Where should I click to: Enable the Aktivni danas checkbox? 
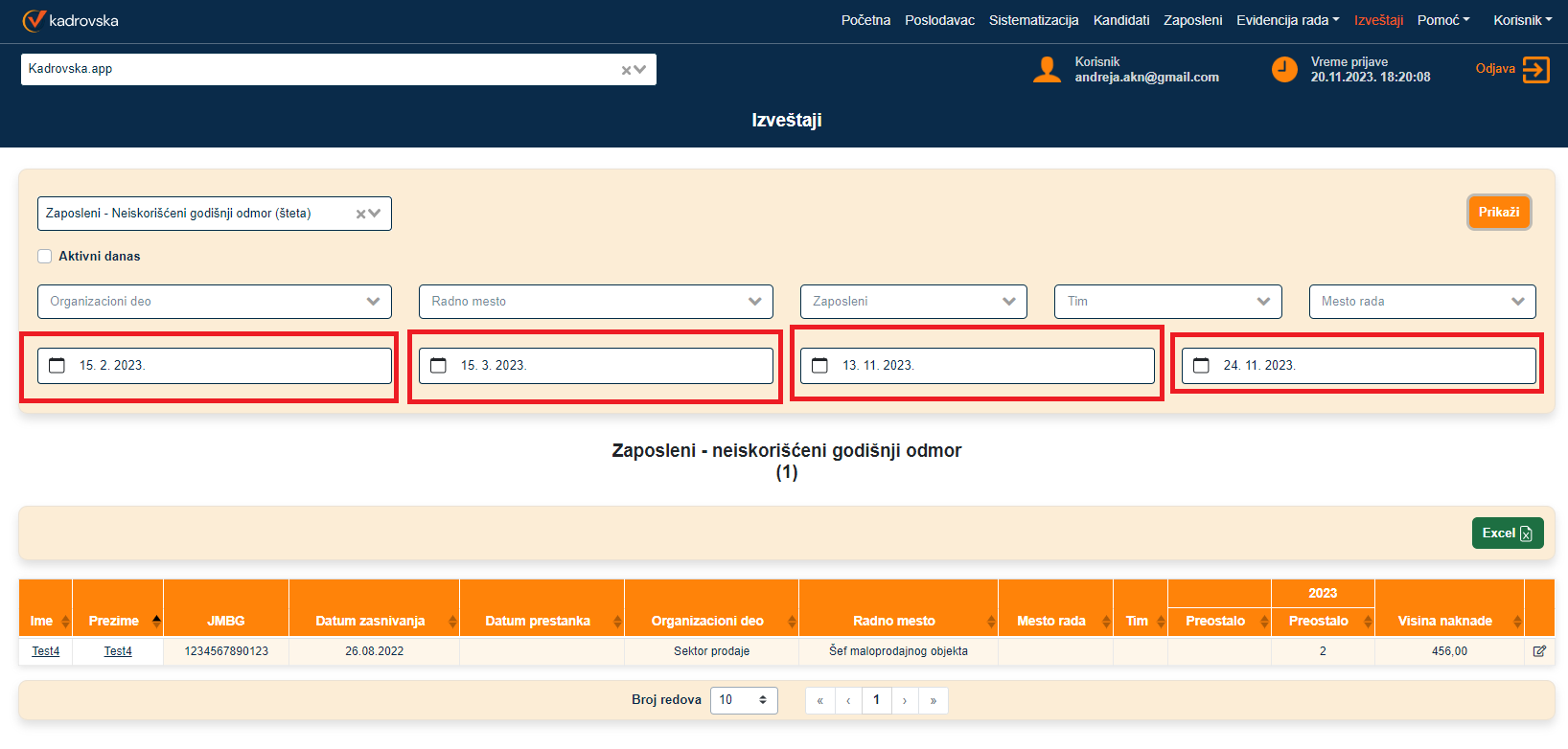[x=45, y=257]
